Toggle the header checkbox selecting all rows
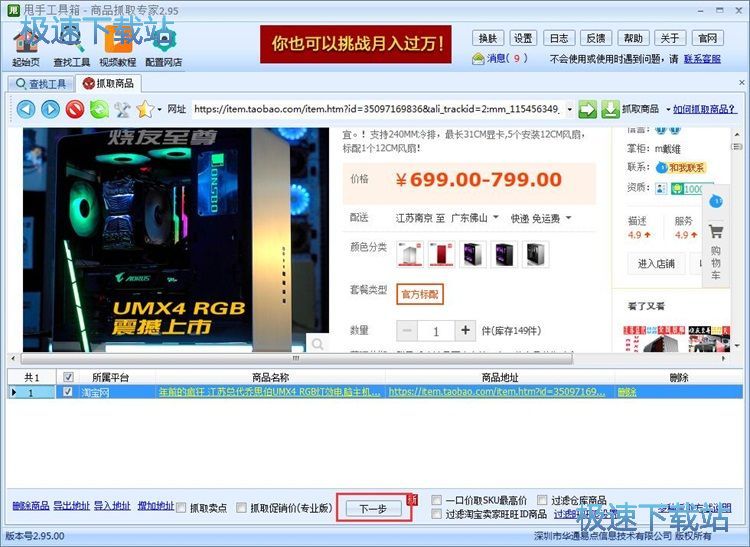 point(68,377)
